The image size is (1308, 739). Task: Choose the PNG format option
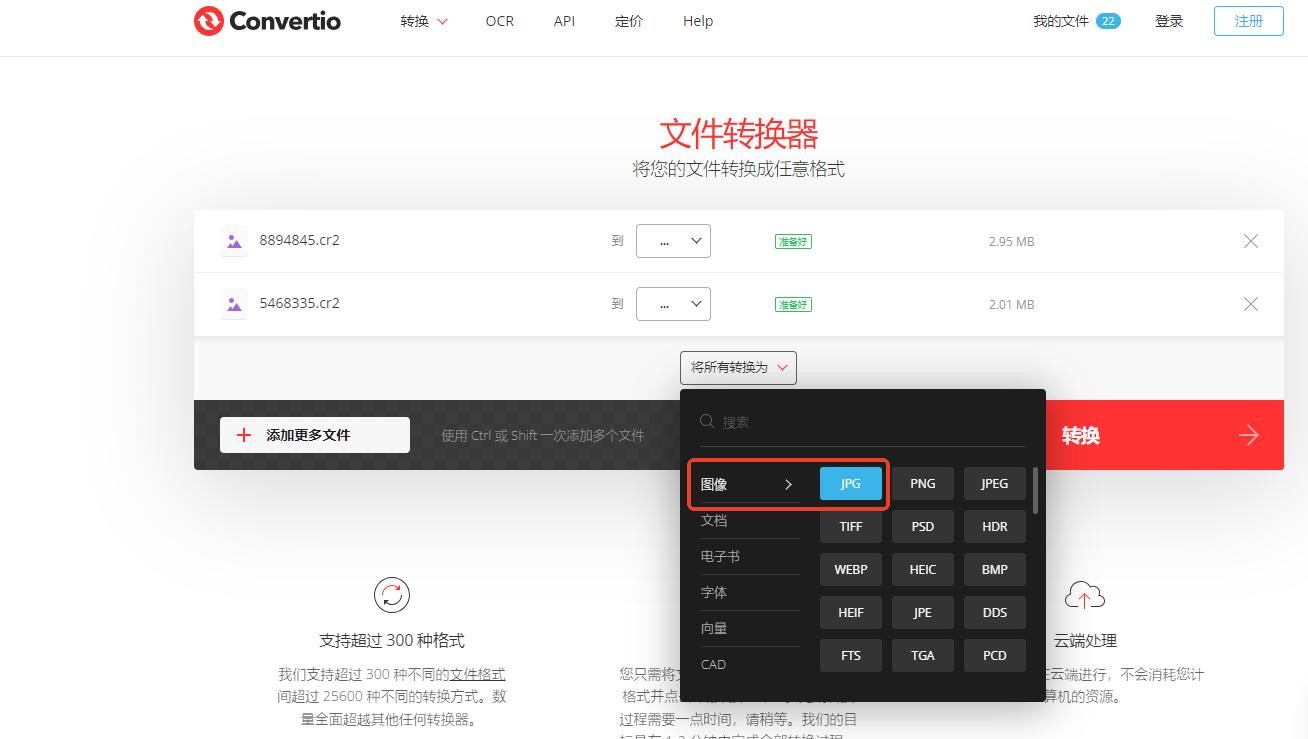click(x=922, y=484)
